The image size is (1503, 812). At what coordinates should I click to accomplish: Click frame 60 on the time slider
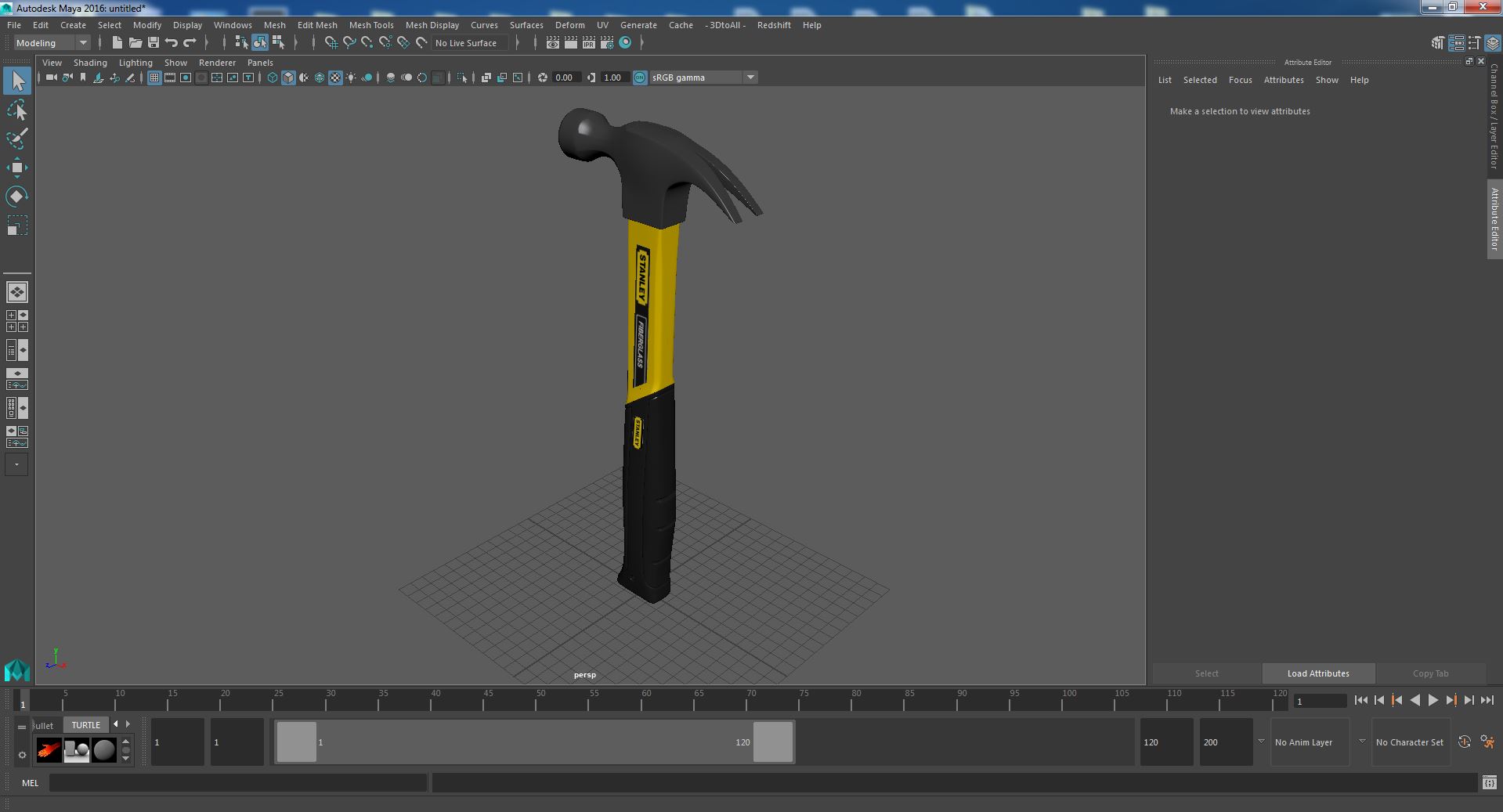641,700
